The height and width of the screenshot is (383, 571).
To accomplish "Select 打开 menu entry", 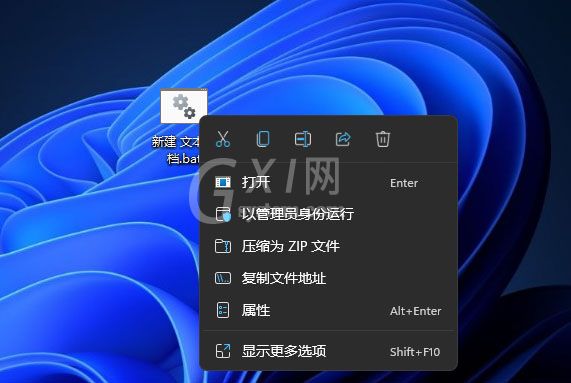I will (329, 182).
